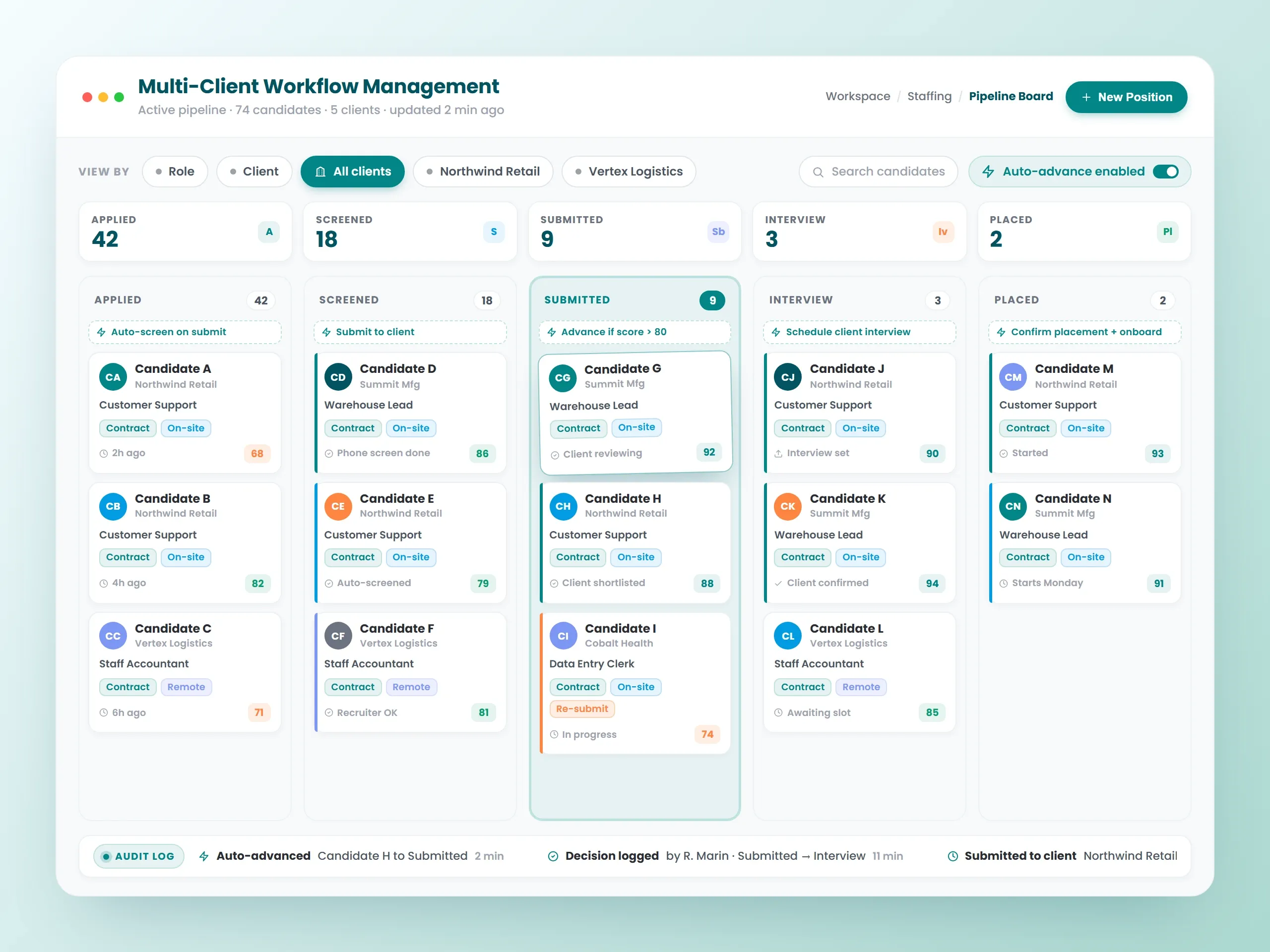Image resolution: width=1270 pixels, height=952 pixels.
Task: Click the clock icon next to Submitted to client
Action: (952, 856)
